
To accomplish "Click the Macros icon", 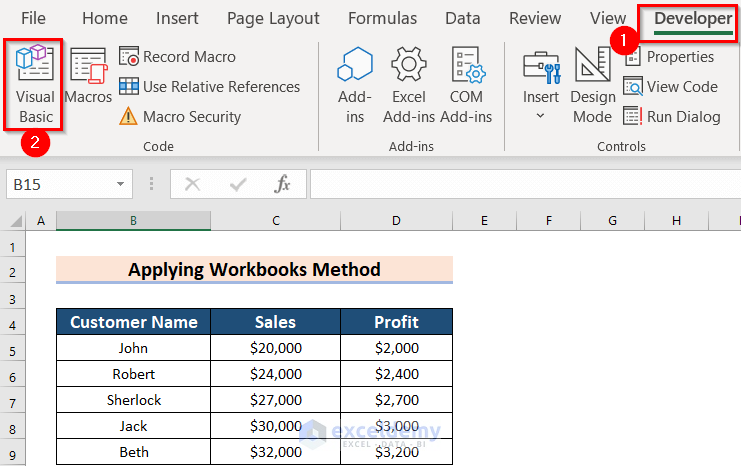I will pos(88,78).
